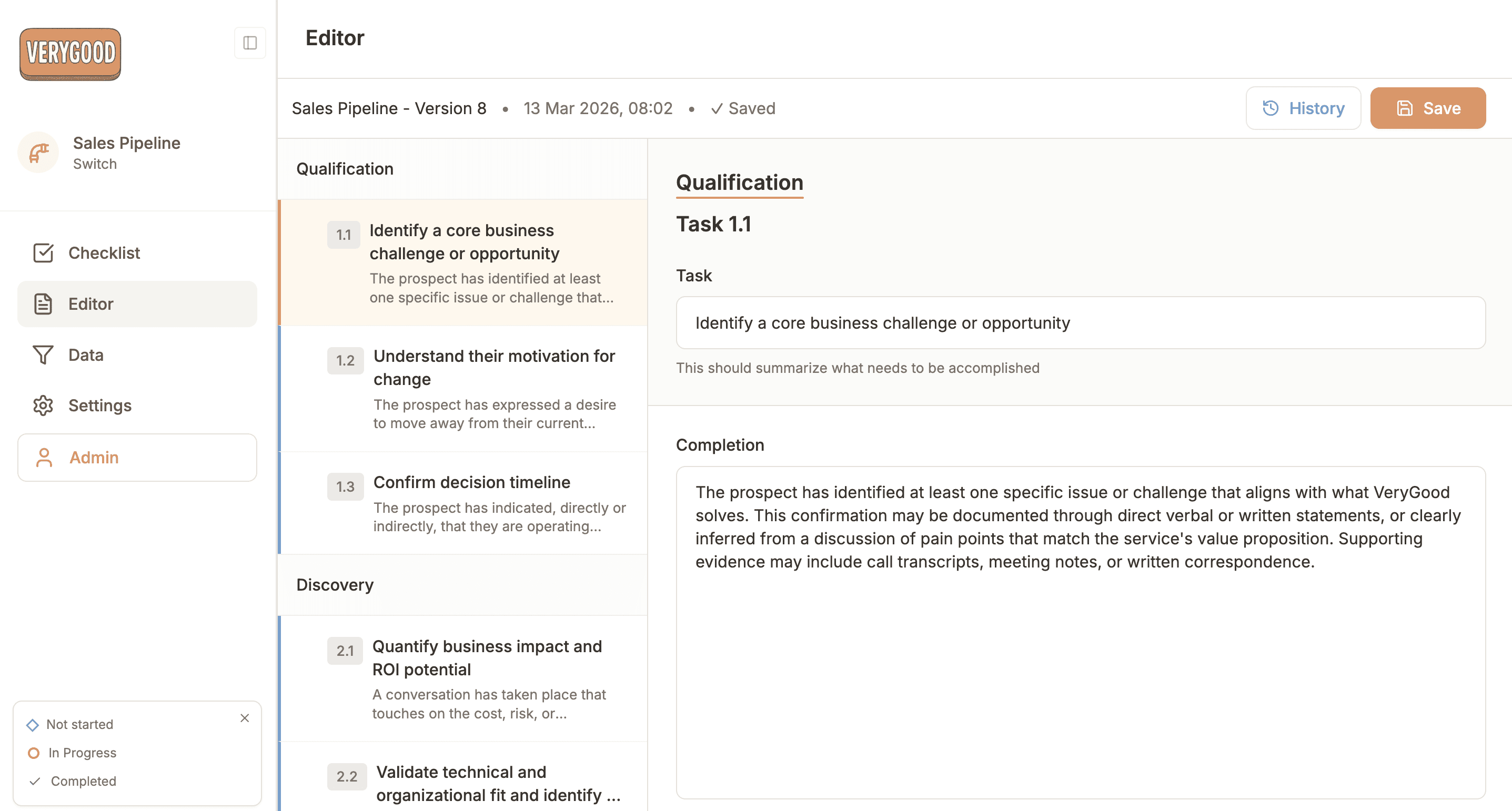Viewport: 1512px width, 811px height.
Task: Go to the Checklist page
Action: 104,253
